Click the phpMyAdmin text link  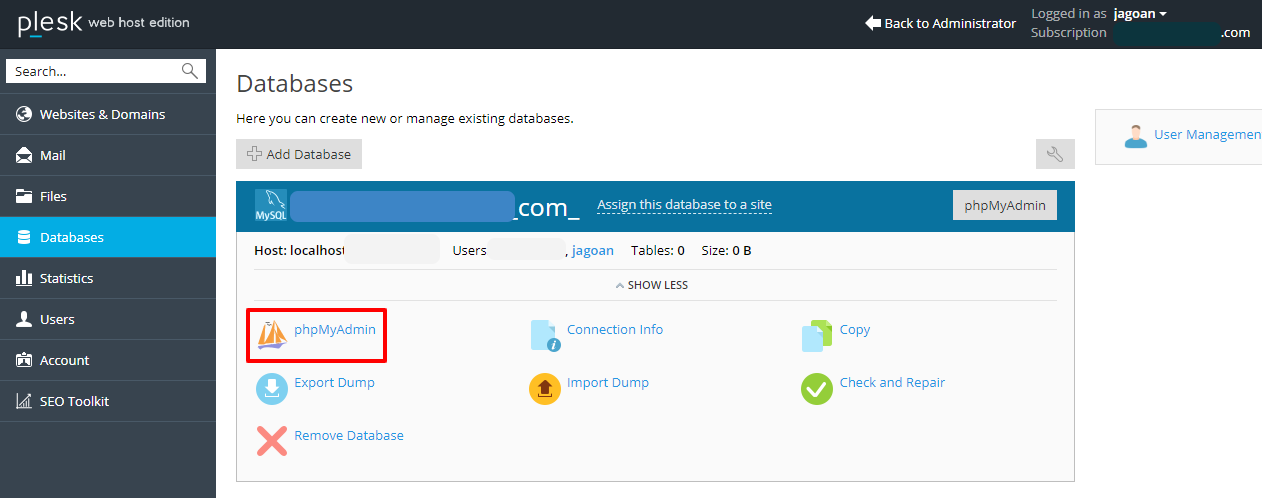[x=335, y=329]
